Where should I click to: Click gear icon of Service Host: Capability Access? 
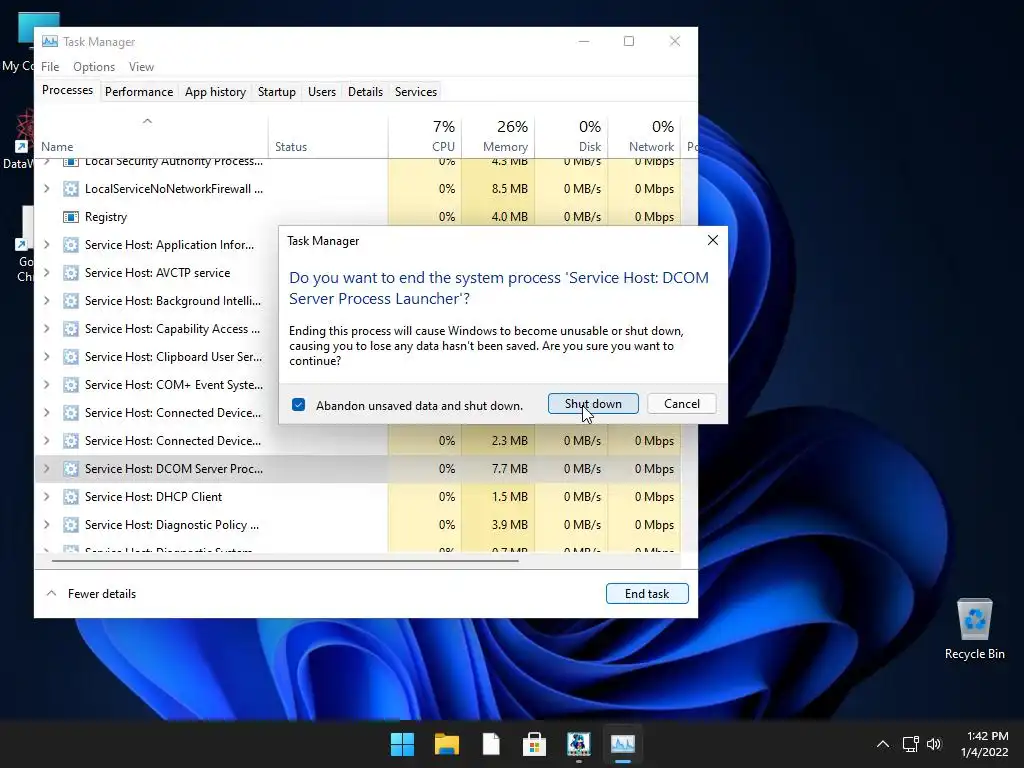71,329
